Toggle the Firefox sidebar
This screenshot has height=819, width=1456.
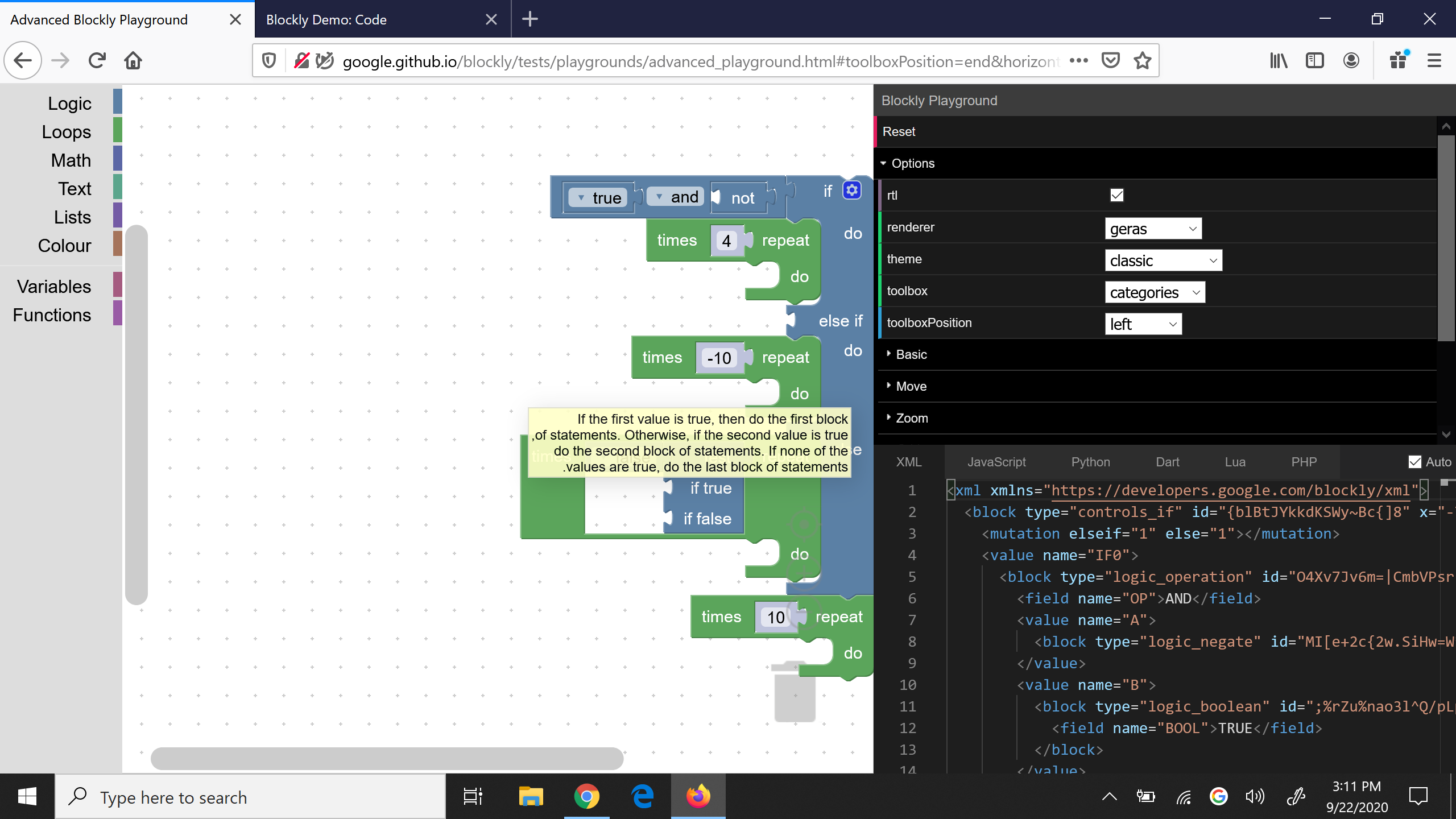pos(1314,60)
